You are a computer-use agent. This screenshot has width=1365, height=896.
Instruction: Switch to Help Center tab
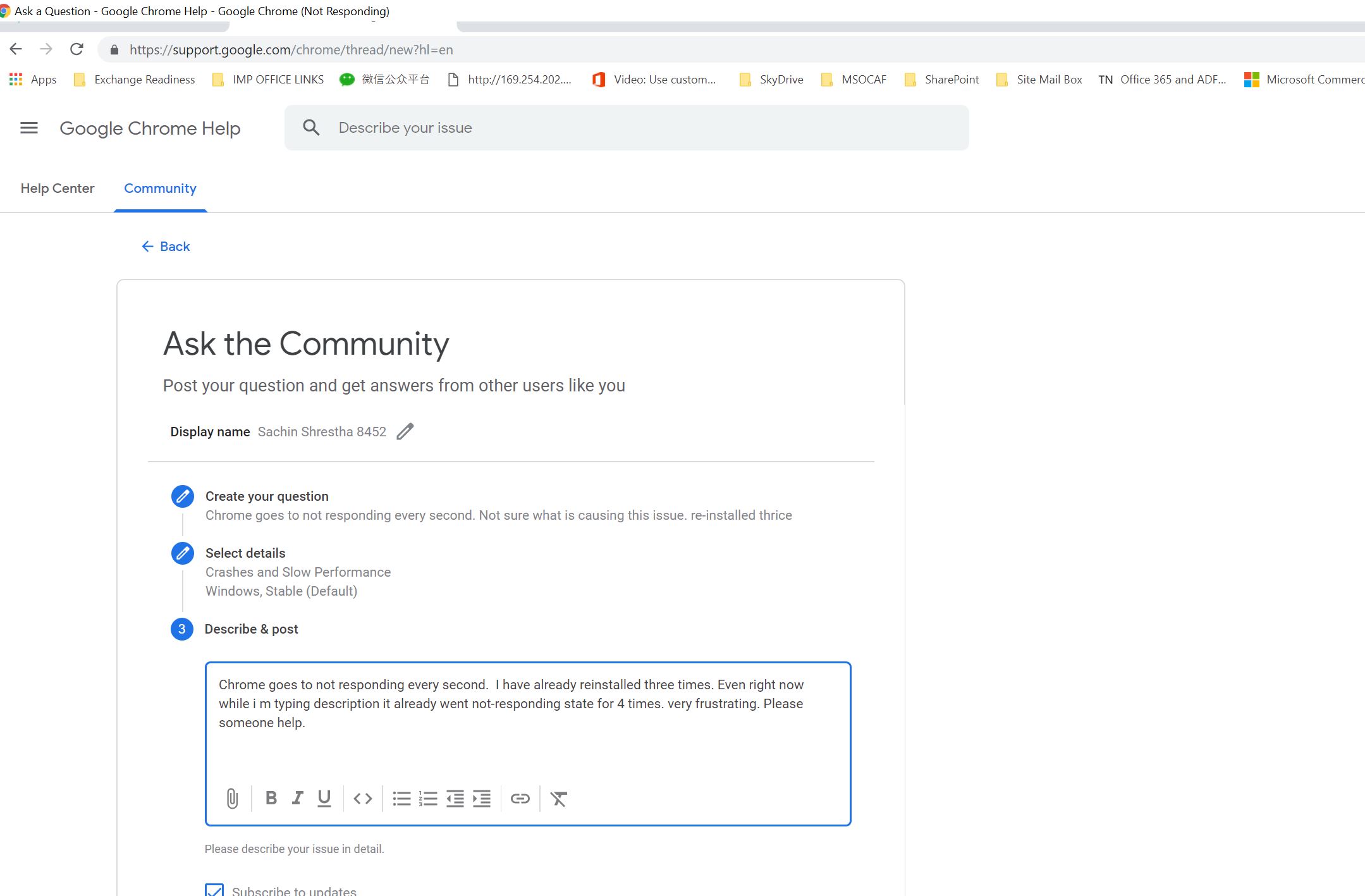58,188
